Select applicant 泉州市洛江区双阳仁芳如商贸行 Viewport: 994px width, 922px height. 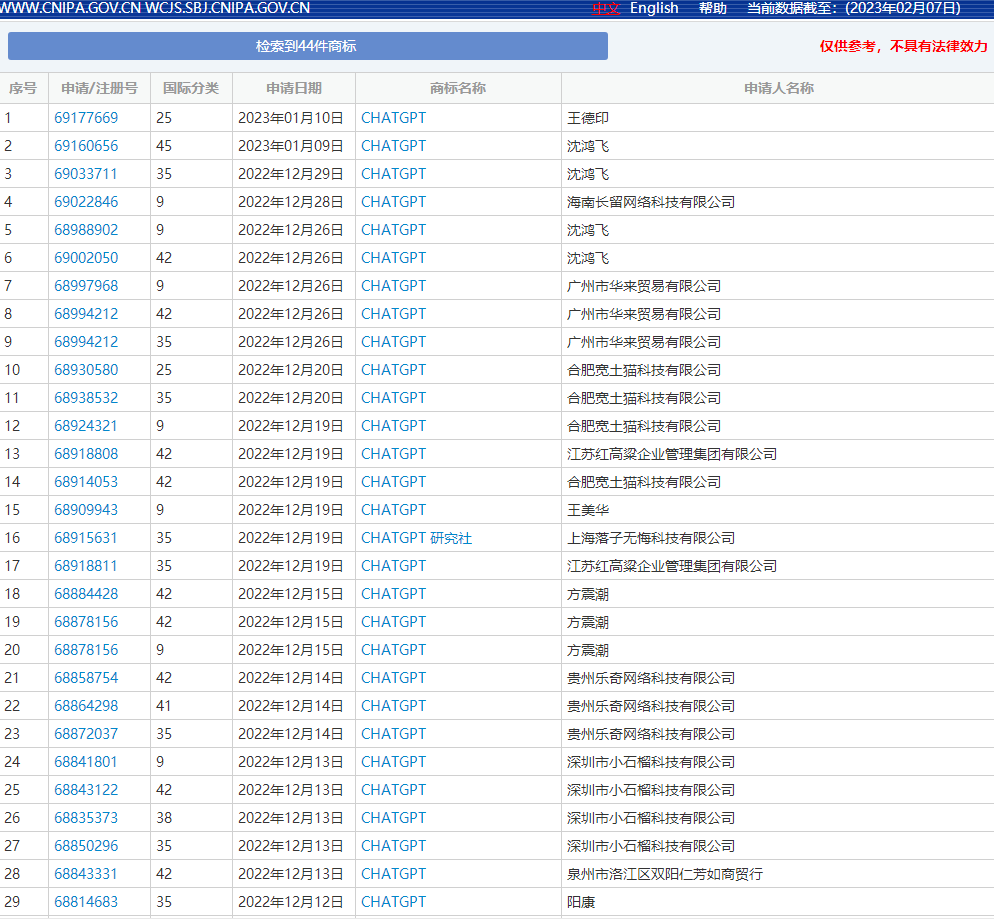pyautogui.click(x=665, y=874)
